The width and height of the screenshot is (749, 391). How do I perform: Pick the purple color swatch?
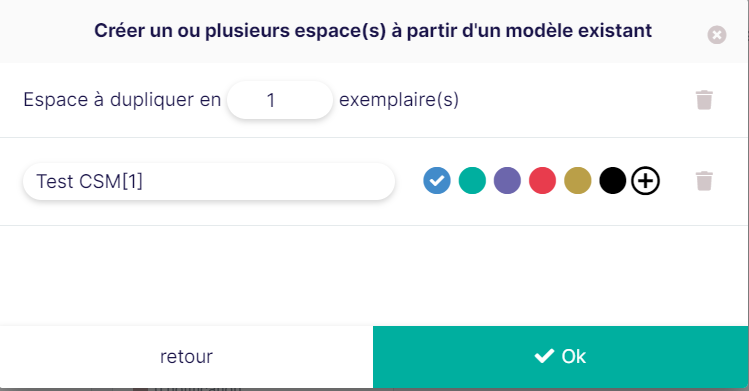[x=507, y=180]
